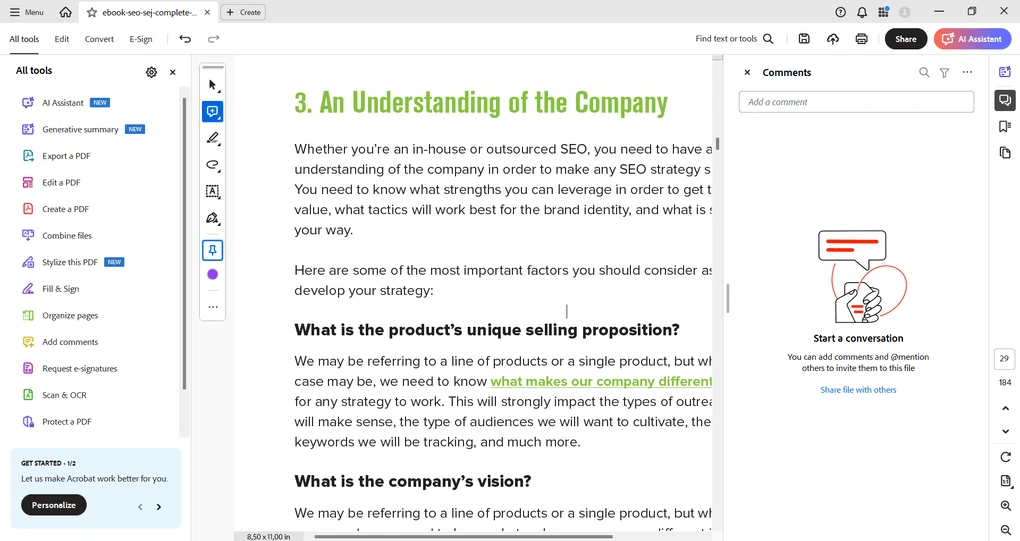
Task: Expand the three-dot more tools option
Action: click(212, 307)
